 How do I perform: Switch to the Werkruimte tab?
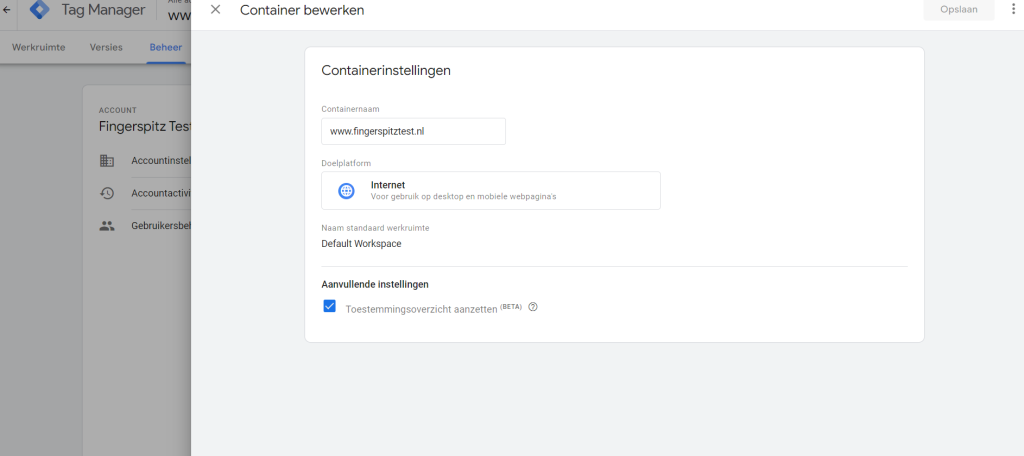tap(39, 47)
